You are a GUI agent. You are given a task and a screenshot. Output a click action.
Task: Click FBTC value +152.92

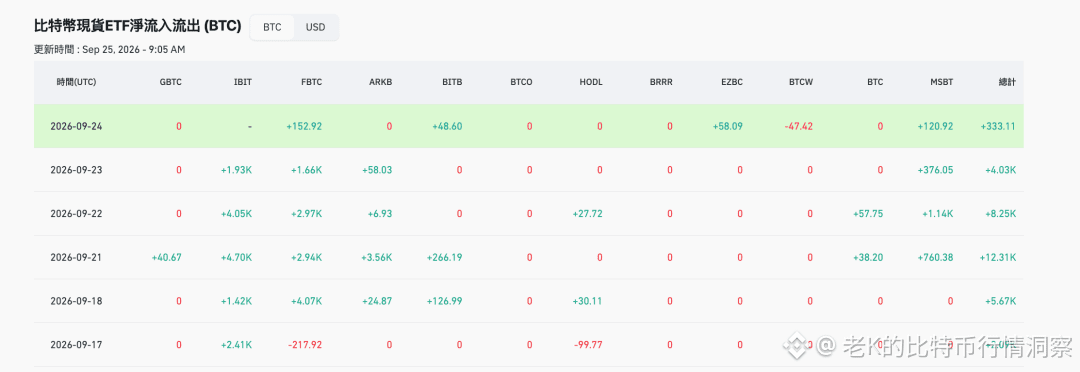[304, 126]
